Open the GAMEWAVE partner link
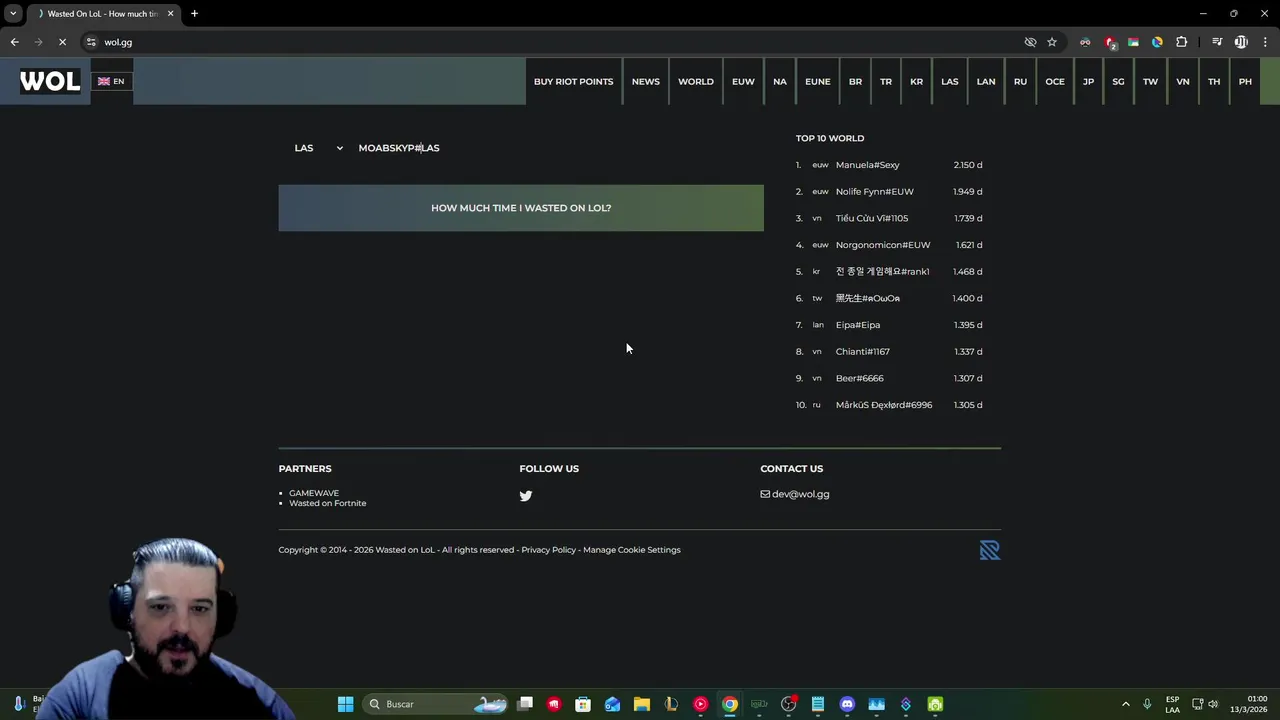The height and width of the screenshot is (720, 1280). click(x=314, y=493)
